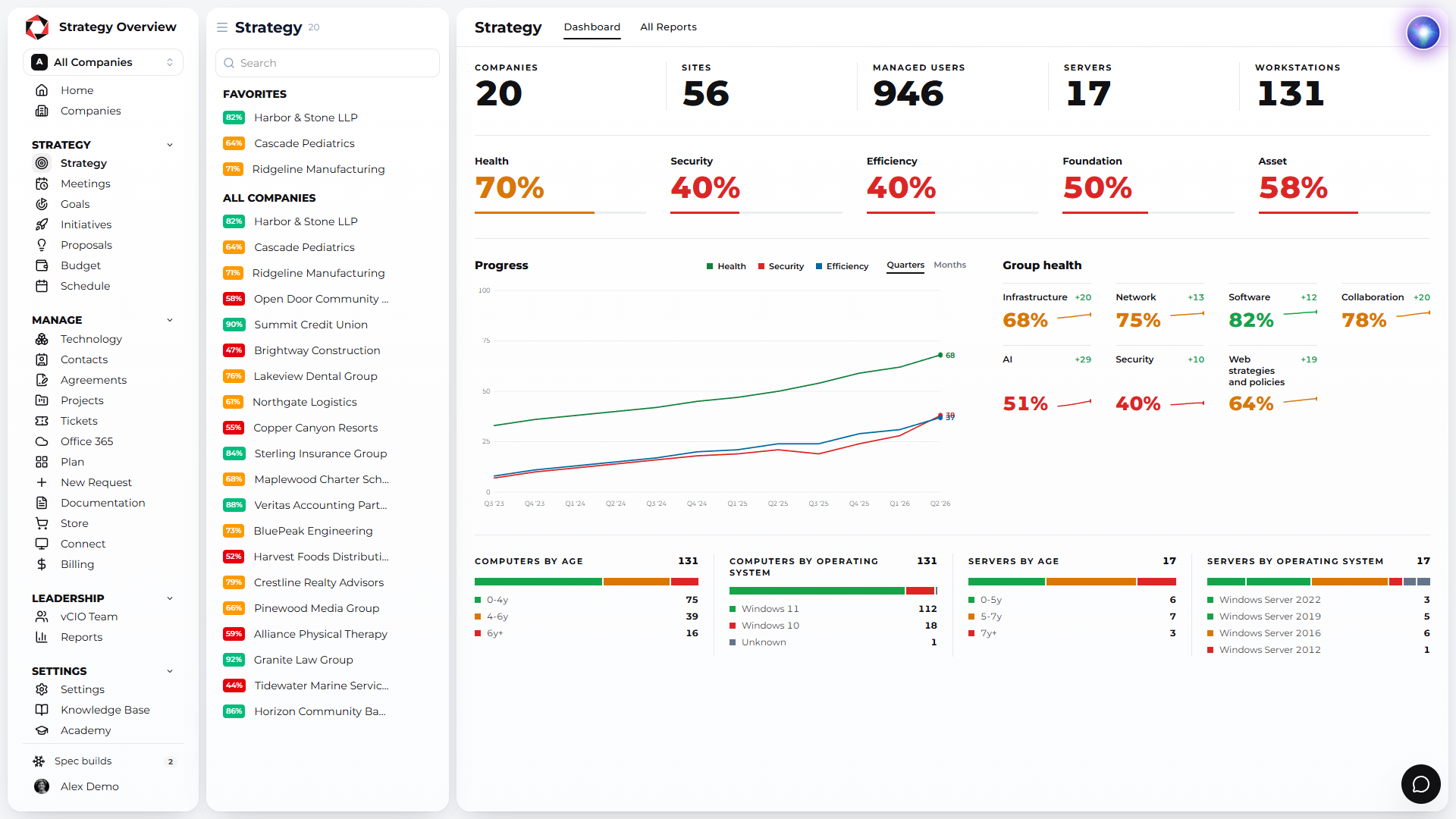Collapse the LEADERSHIP sidebar section
Screen dimensions: 1456x819
click(170, 598)
